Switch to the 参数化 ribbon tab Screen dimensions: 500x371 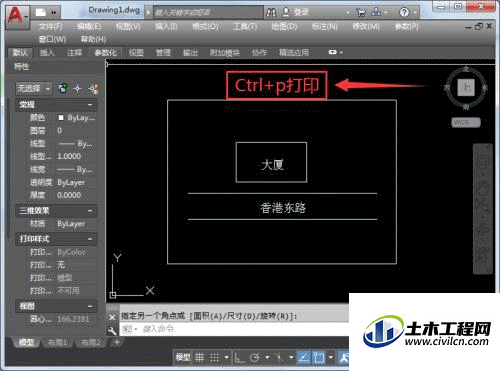(106, 52)
